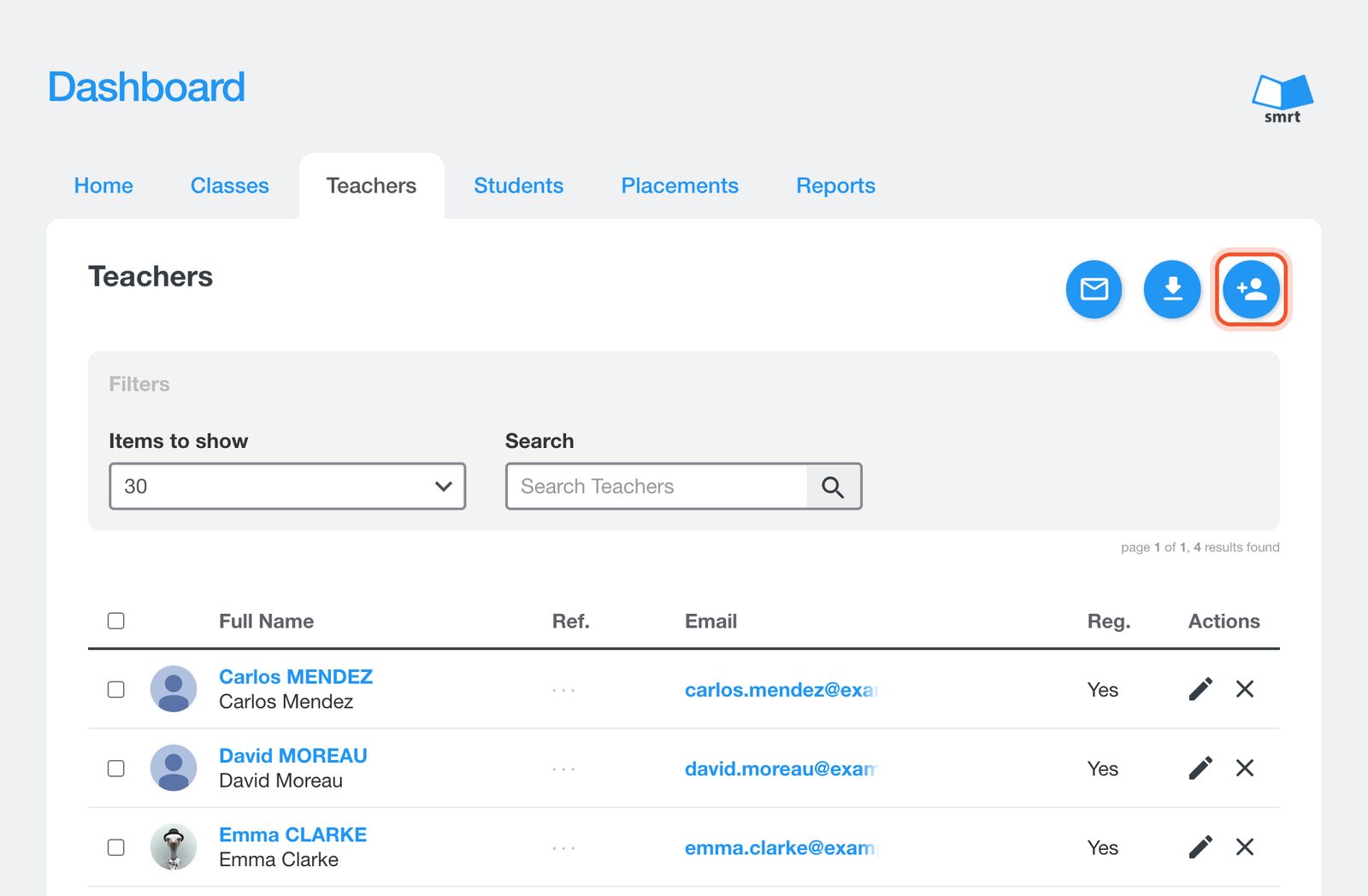Image resolution: width=1368 pixels, height=896 pixels.
Task: Click the Email column header
Action: [711, 622]
